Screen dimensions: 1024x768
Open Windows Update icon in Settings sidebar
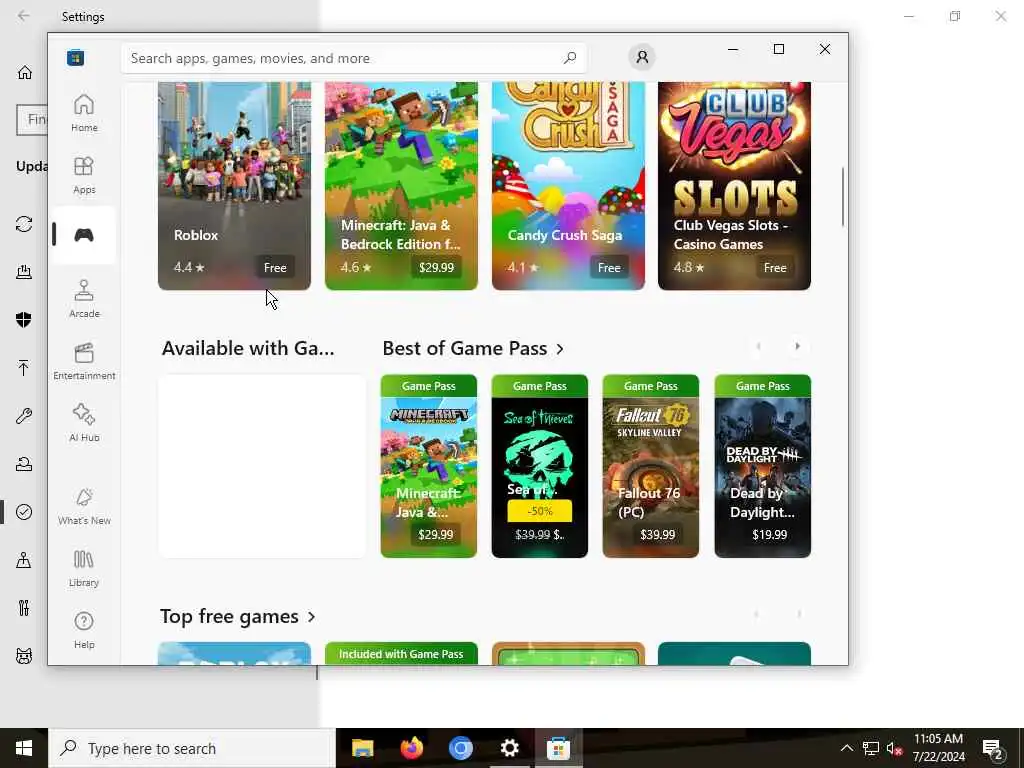pyautogui.click(x=24, y=224)
